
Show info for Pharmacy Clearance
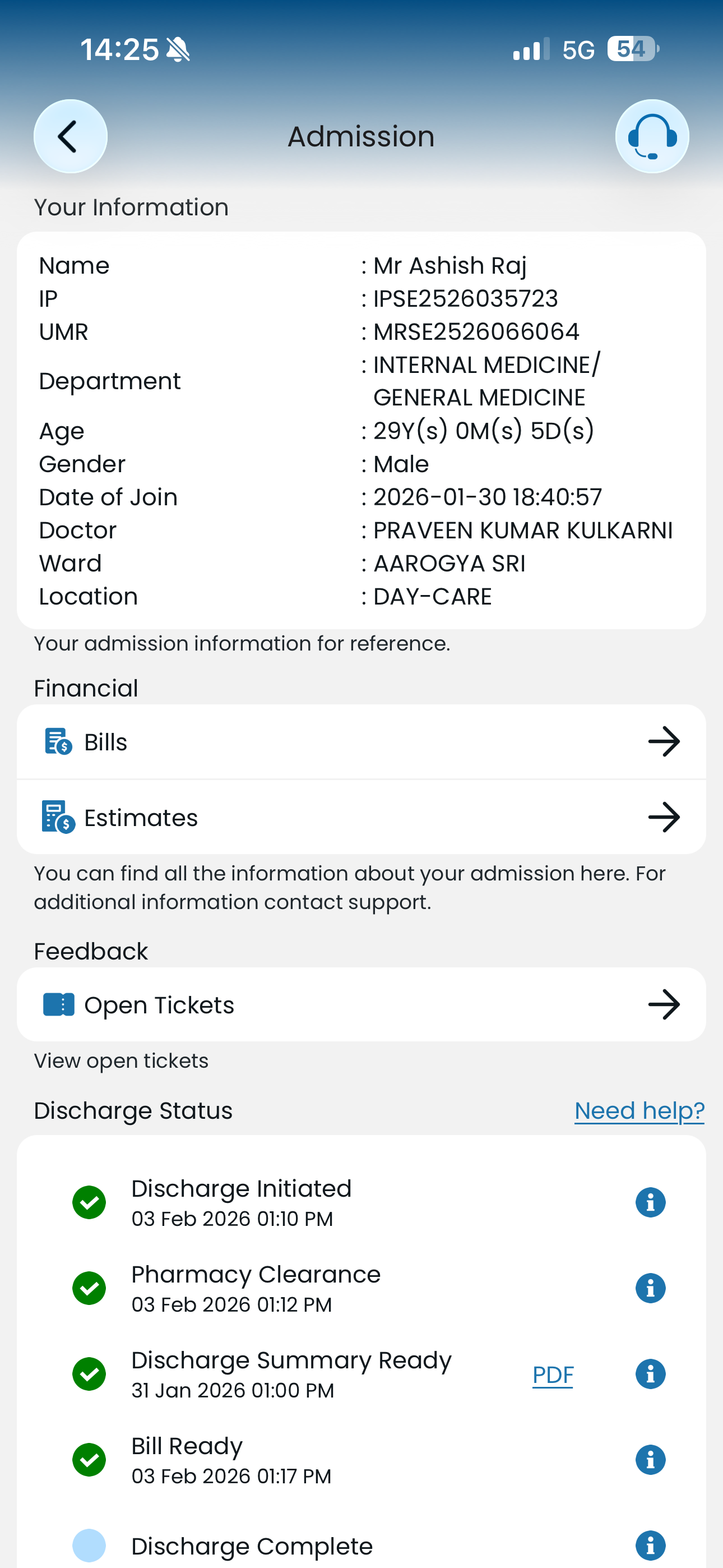(x=650, y=1288)
